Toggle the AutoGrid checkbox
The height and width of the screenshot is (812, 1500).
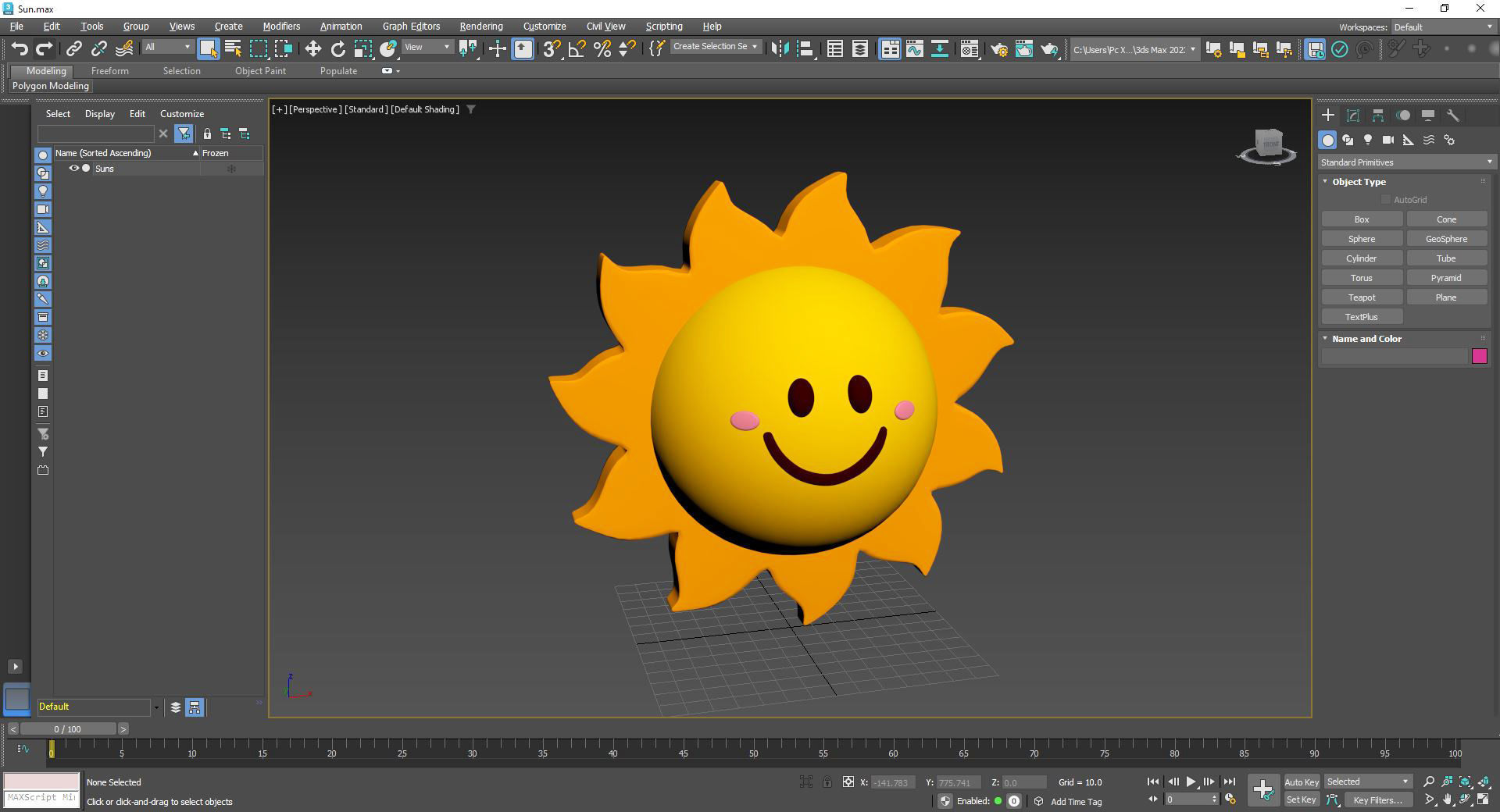tap(1385, 200)
